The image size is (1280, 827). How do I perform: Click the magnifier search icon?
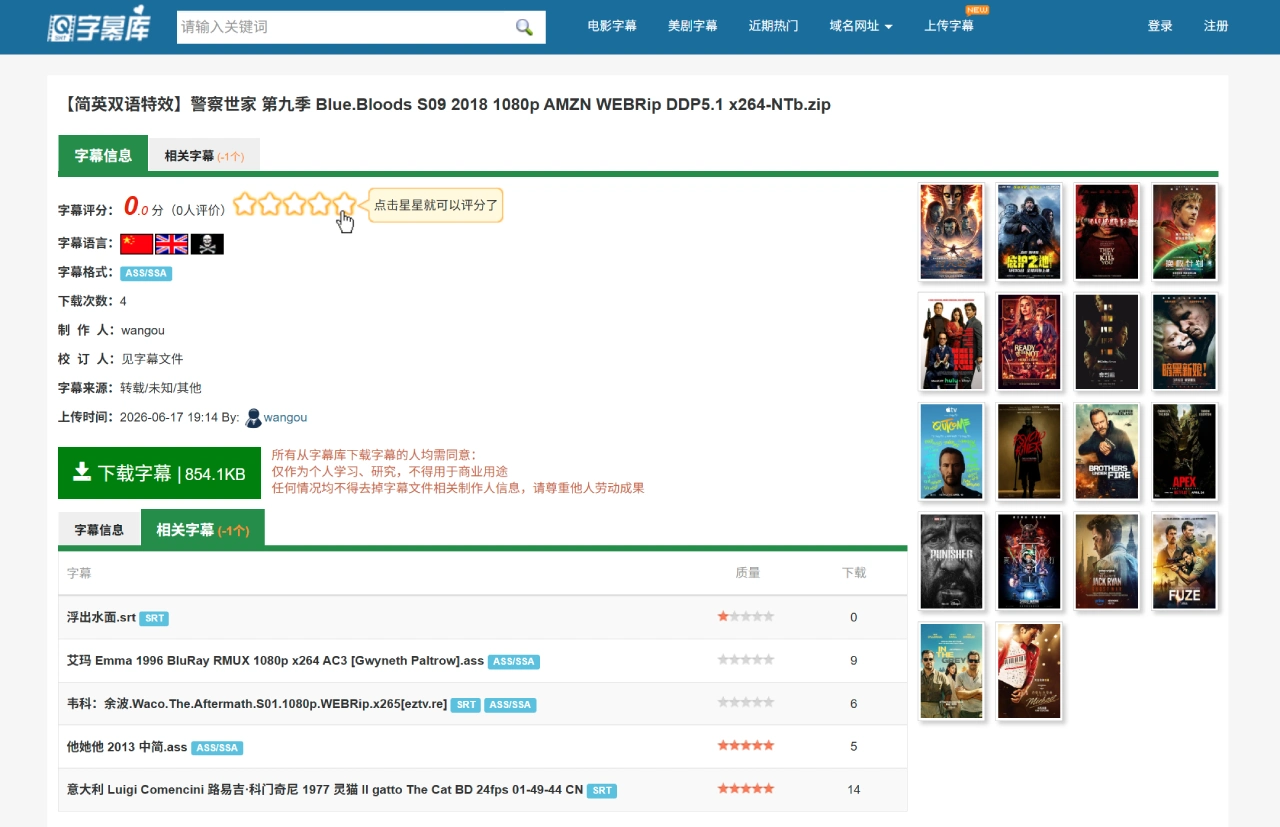(x=524, y=27)
